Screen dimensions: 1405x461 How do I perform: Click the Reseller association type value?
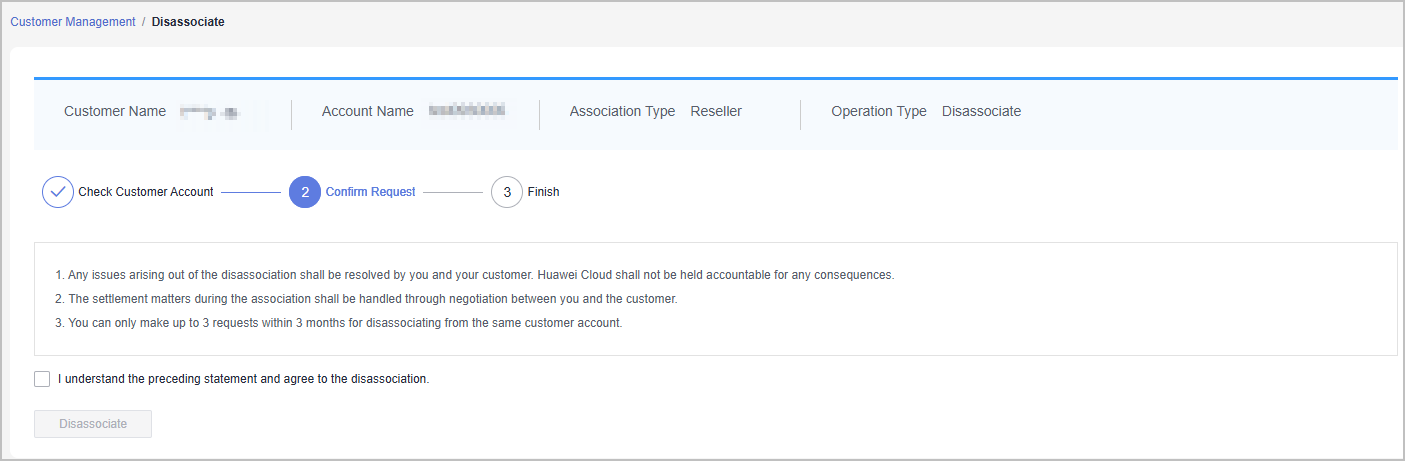(716, 112)
